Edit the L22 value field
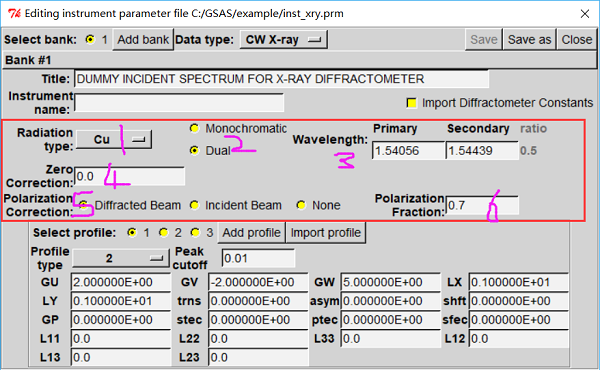Screen dimensions: 600x370 click(x=258, y=339)
